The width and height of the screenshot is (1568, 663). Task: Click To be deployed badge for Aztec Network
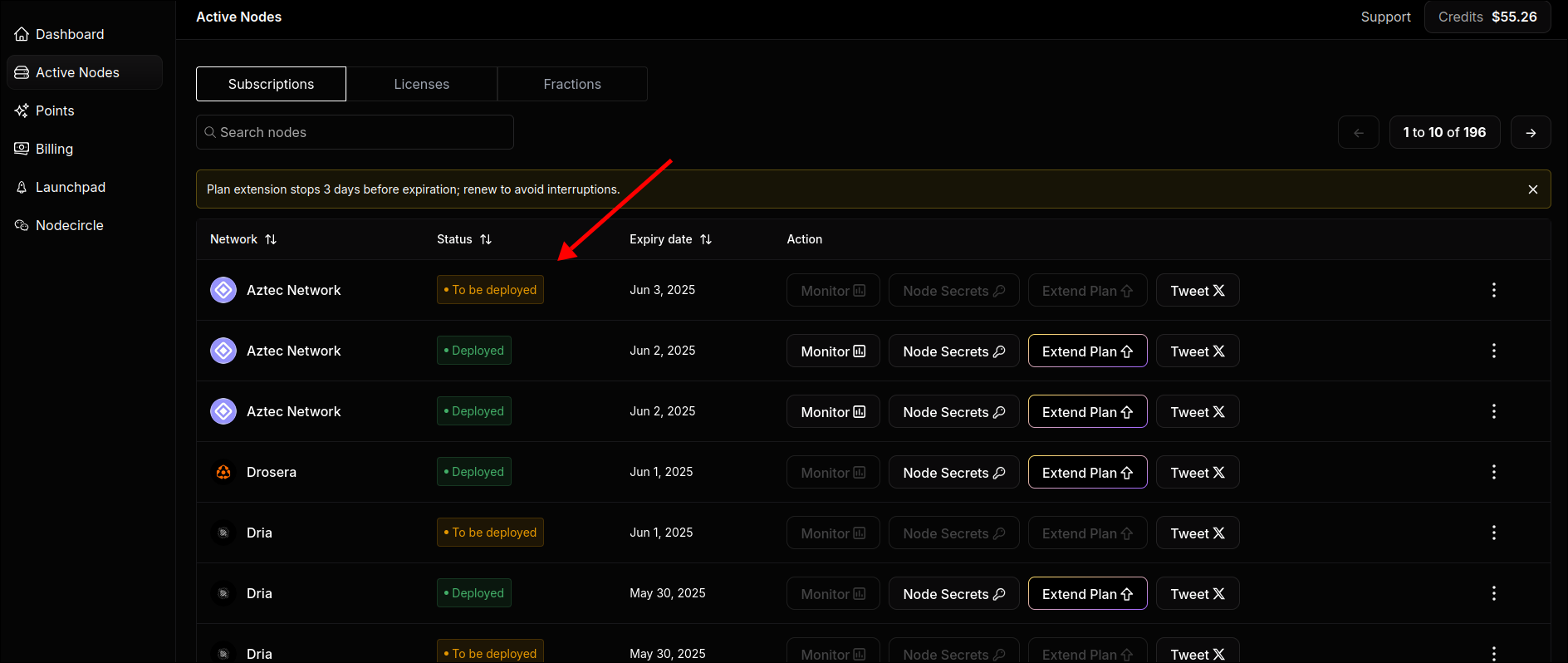point(490,290)
